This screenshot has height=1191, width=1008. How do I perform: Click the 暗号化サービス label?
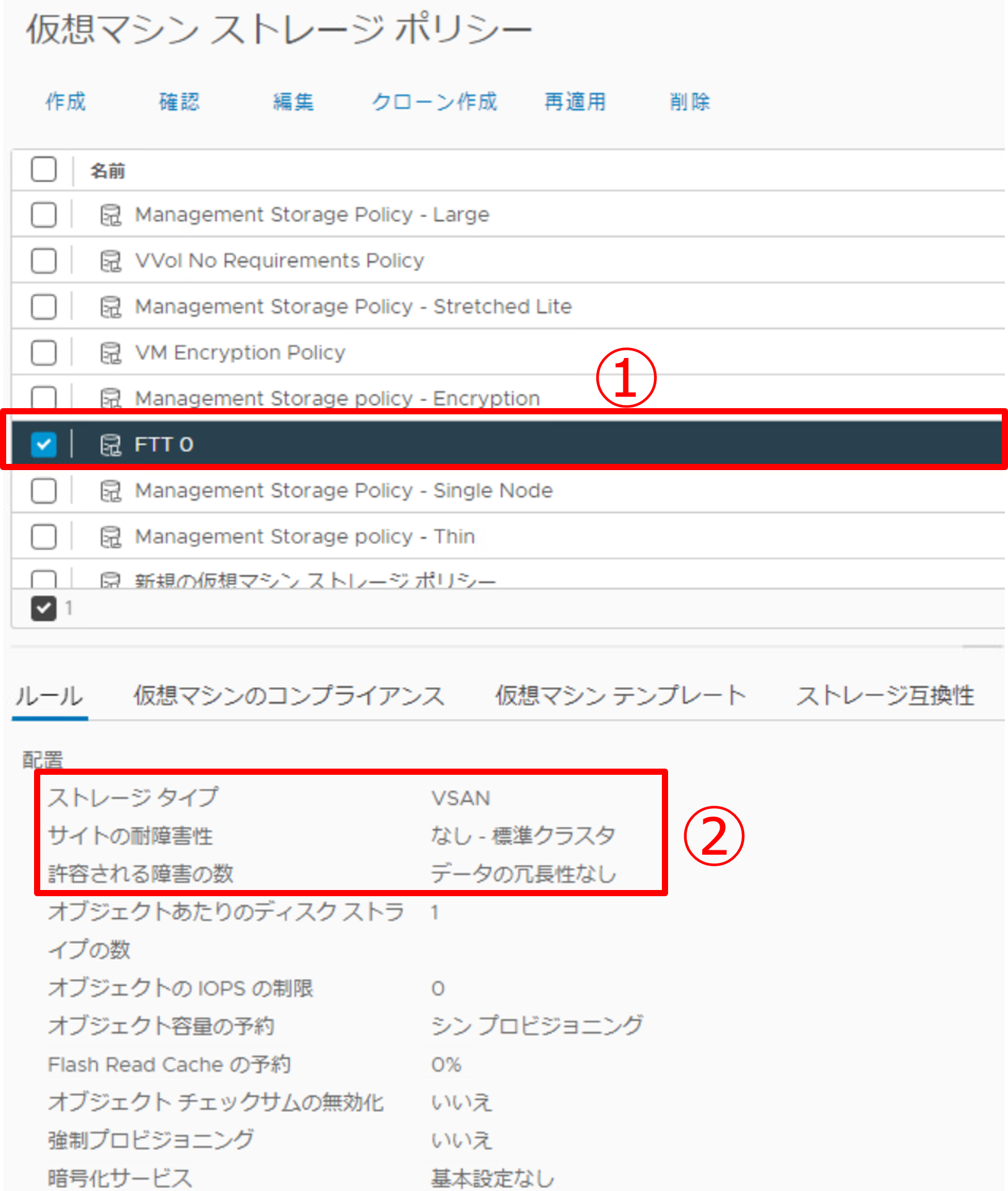[120, 1178]
